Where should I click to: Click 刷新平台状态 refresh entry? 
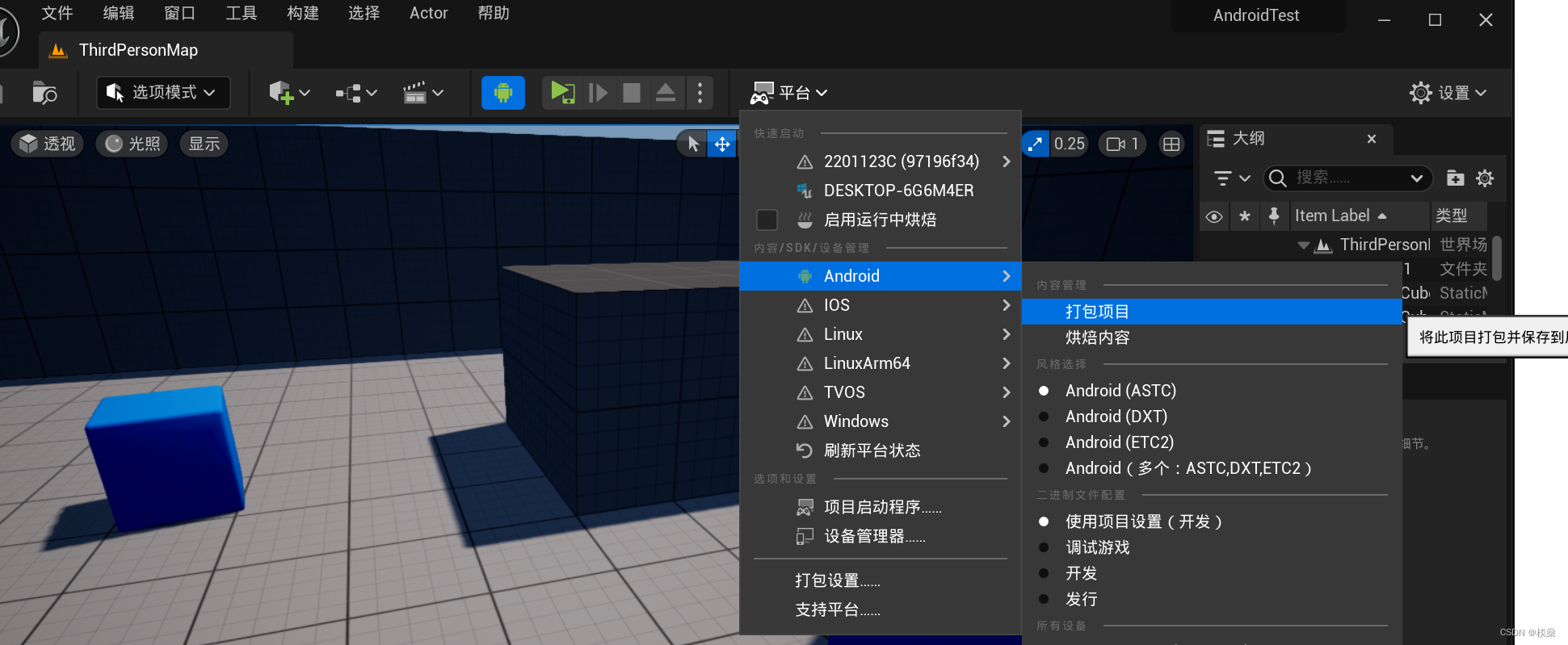point(881,450)
